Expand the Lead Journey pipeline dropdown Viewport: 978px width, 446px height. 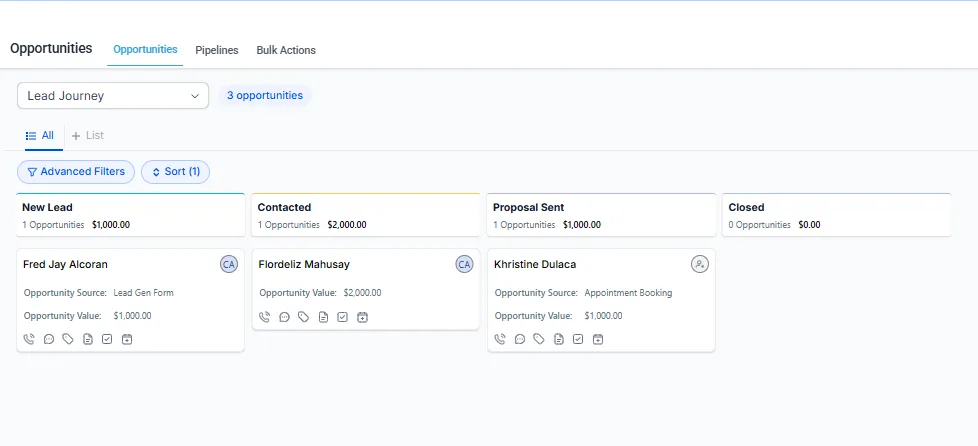point(113,96)
